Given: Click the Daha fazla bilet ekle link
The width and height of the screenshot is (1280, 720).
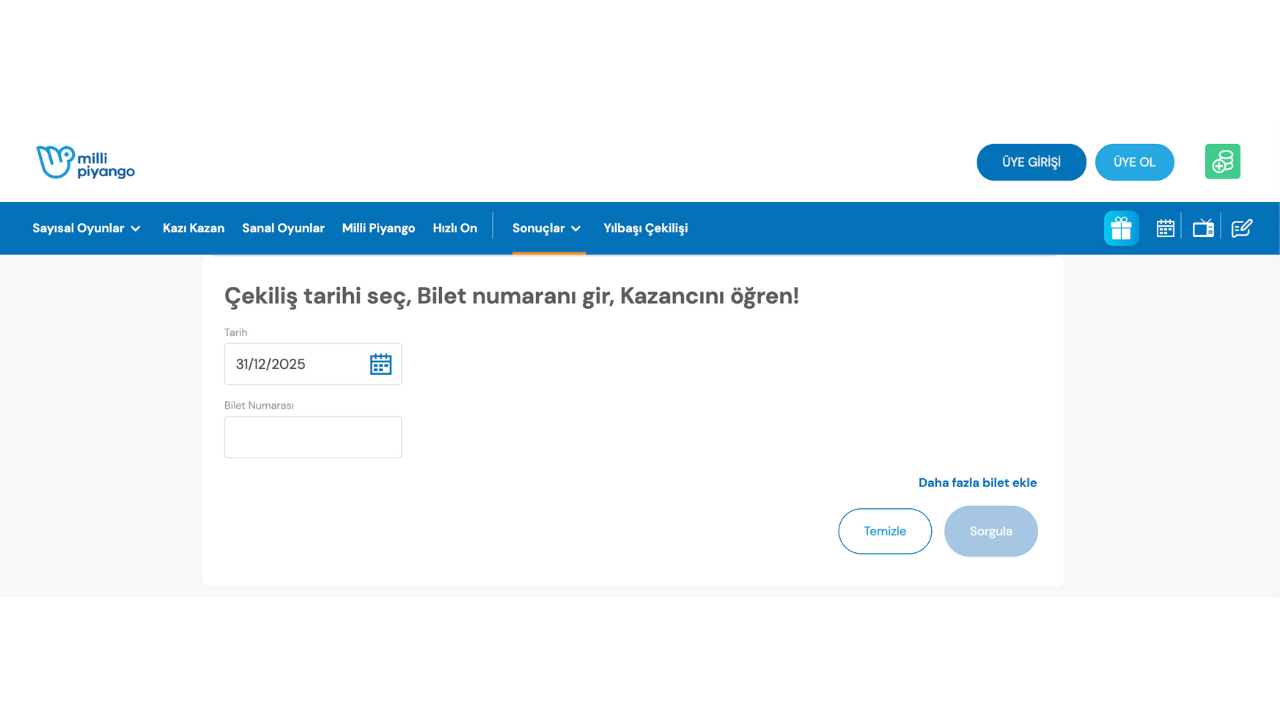Looking at the screenshot, I should pos(977,483).
